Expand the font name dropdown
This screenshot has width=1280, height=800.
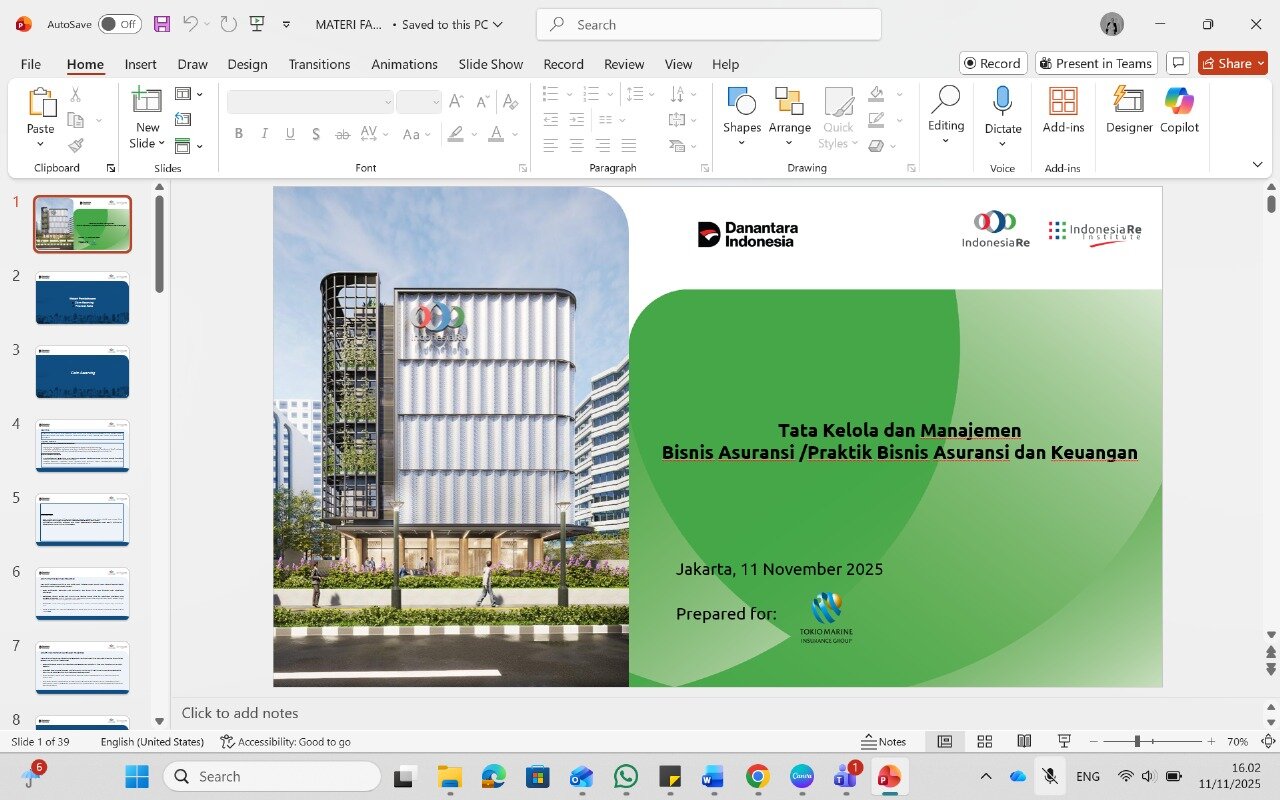(388, 102)
